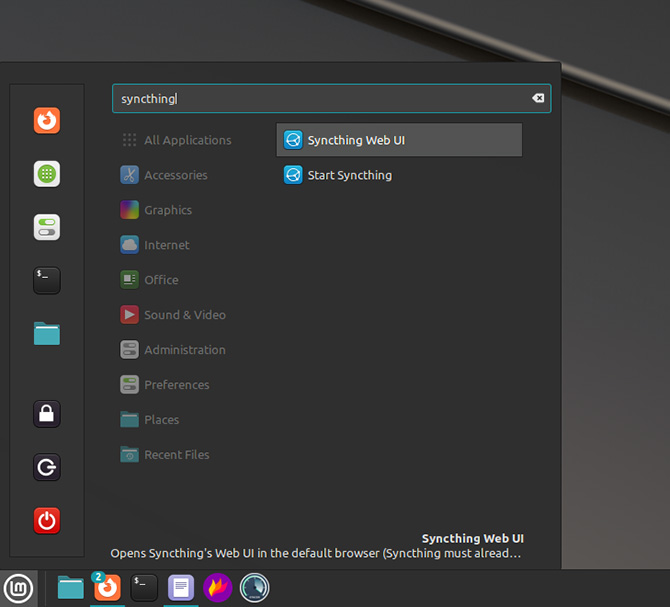The width and height of the screenshot is (670, 607).
Task: Select the Places category
Action: pos(150,420)
